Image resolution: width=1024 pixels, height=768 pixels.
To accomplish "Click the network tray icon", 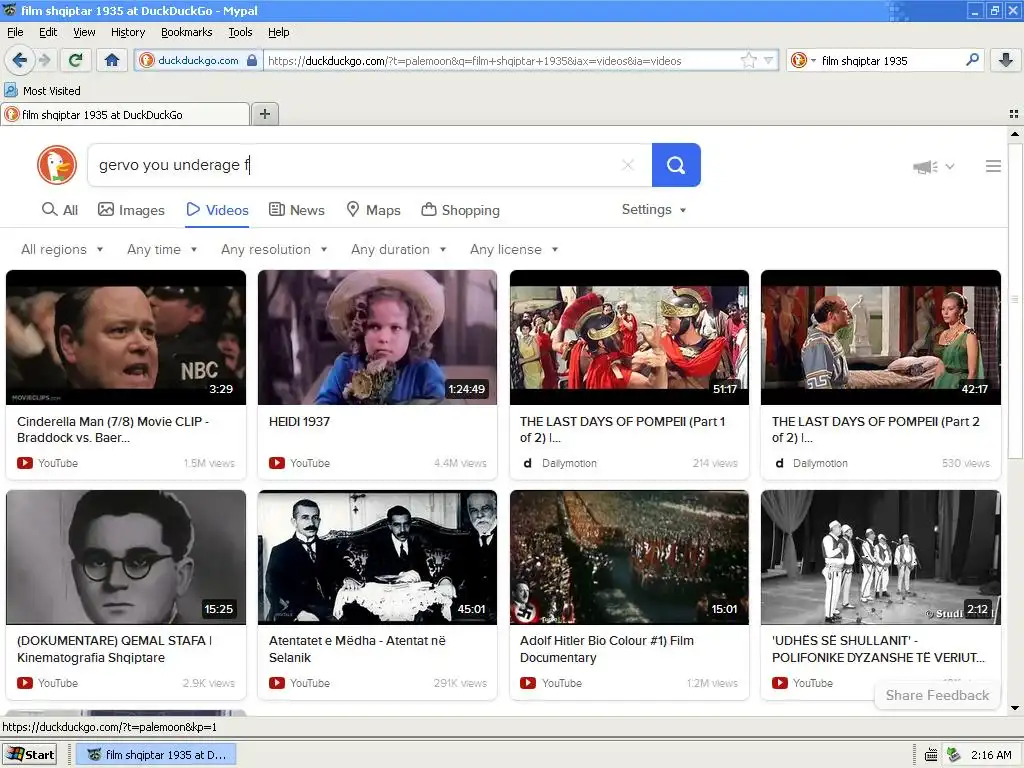I will click(954, 755).
